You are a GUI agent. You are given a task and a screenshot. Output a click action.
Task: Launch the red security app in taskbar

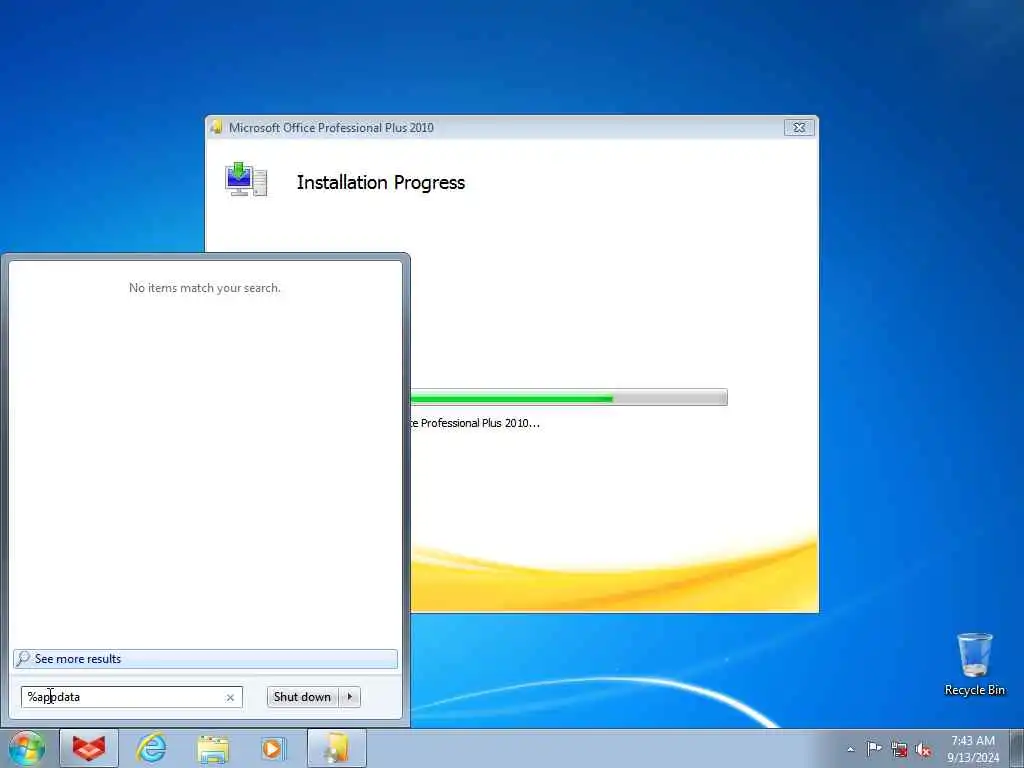click(89, 748)
